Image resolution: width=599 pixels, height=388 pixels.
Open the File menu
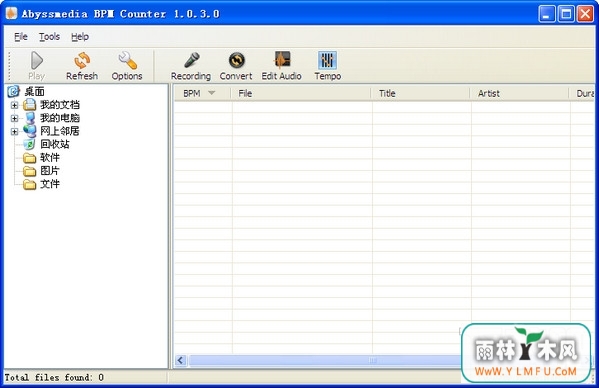[x=21, y=37]
